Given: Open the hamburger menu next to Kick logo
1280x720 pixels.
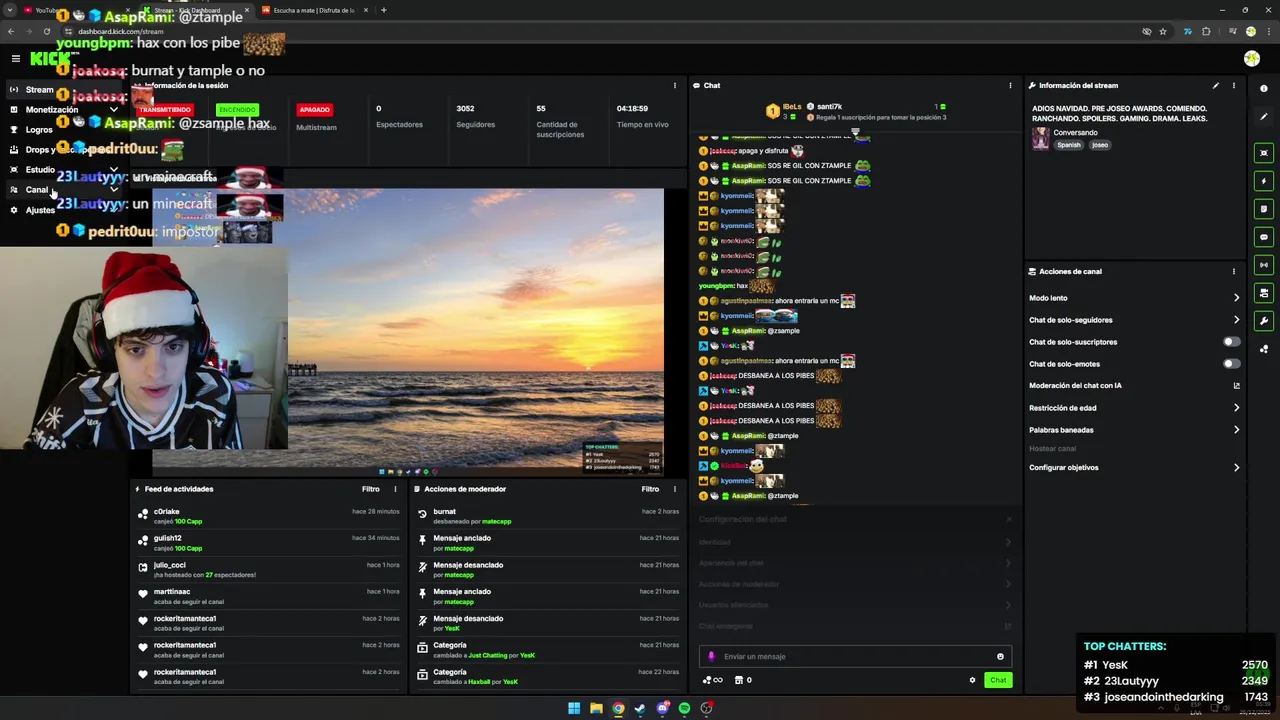Looking at the screenshot, I should click(x=15, y=59).
